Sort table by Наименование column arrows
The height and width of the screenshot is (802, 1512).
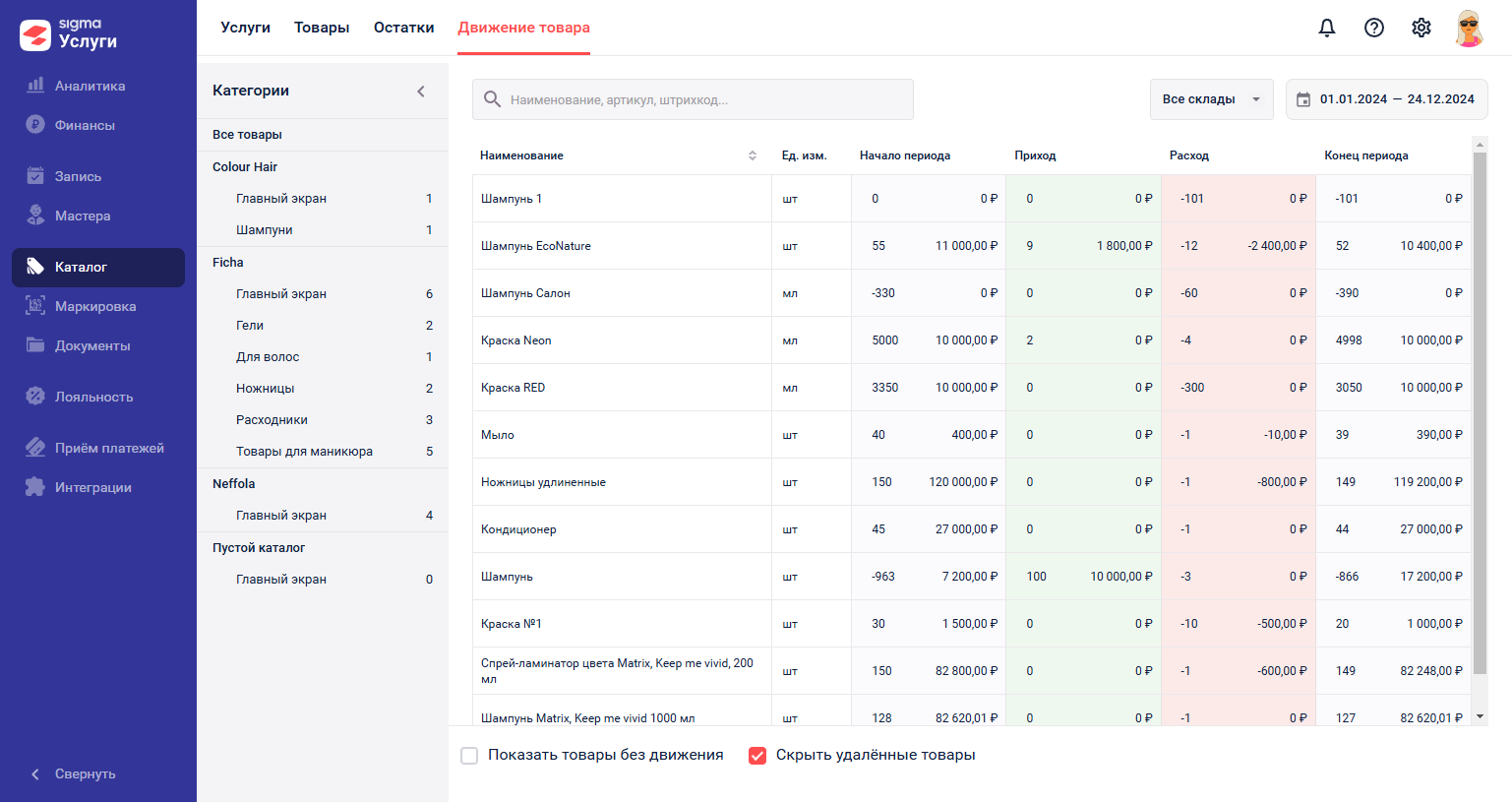pos(753,155)
